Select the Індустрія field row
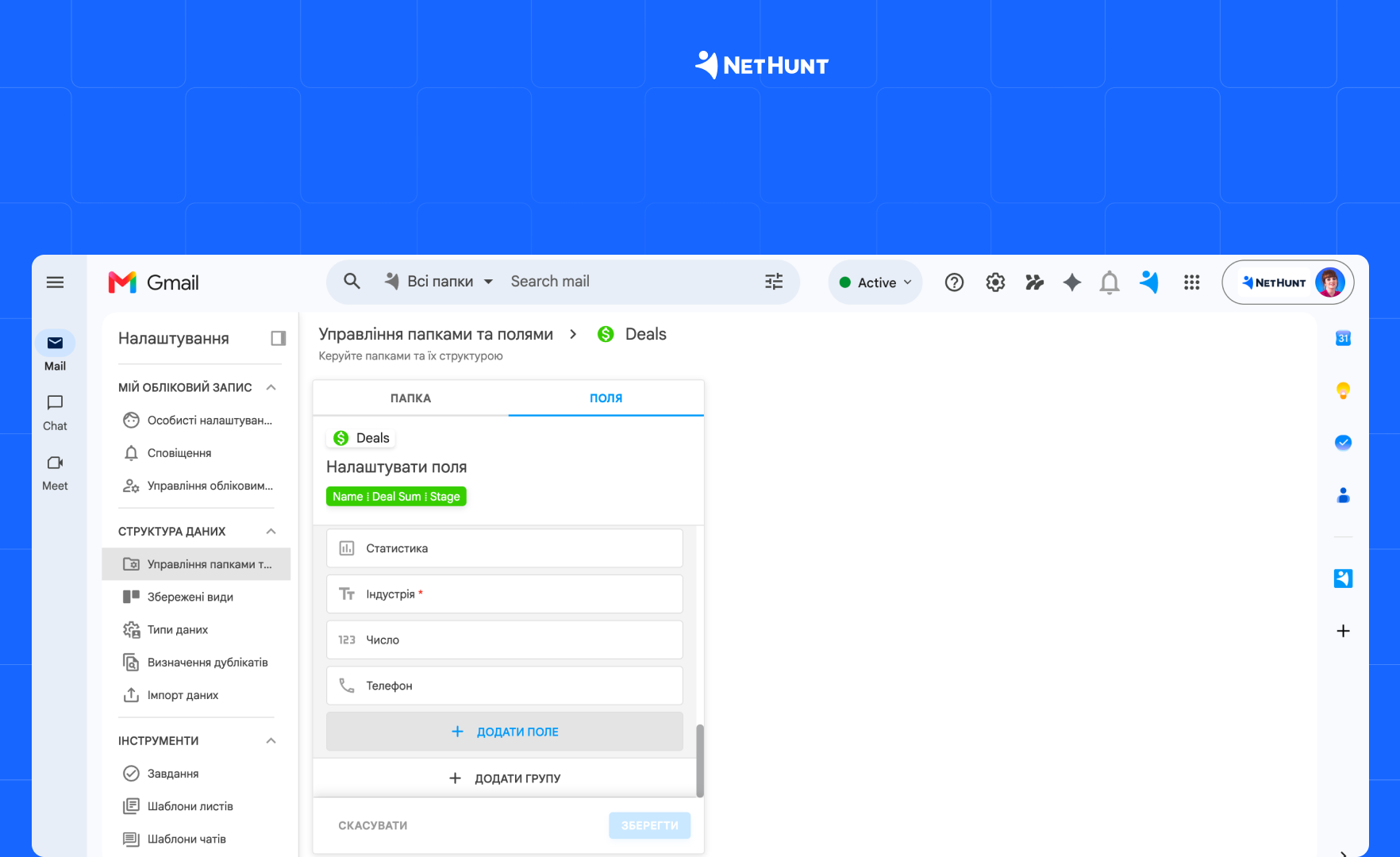Screen dimensions: 1400x857 [505, 594]
